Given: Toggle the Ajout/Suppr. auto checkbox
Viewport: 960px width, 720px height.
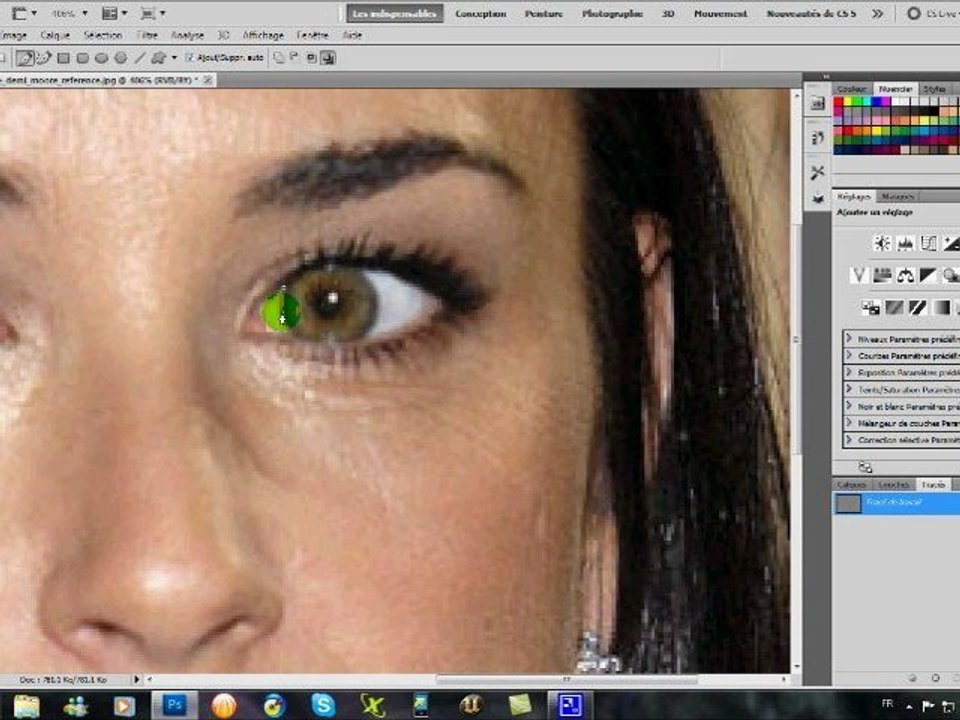Looking at the screenshot, I should coord(190,58).
